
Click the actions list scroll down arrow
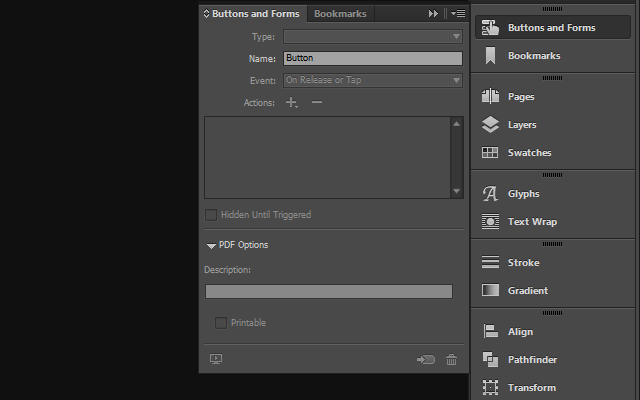[x=456, y=191]
